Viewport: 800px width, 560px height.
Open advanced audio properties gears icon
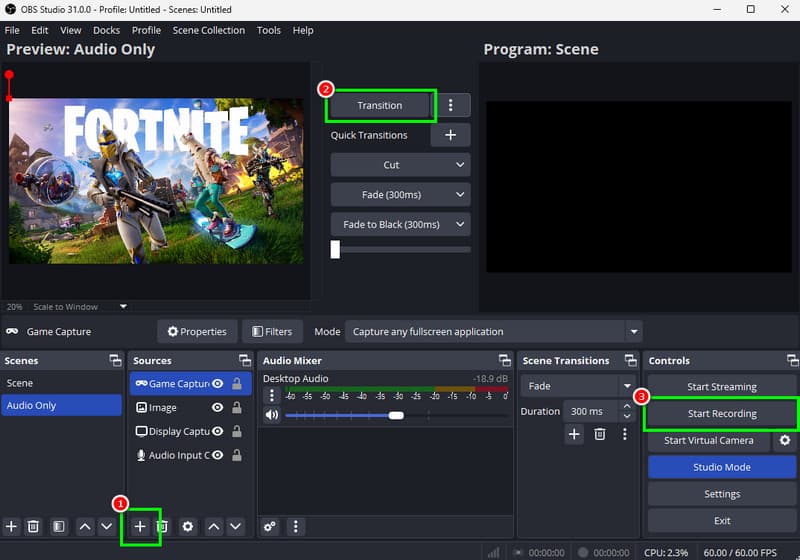(270, 526)
